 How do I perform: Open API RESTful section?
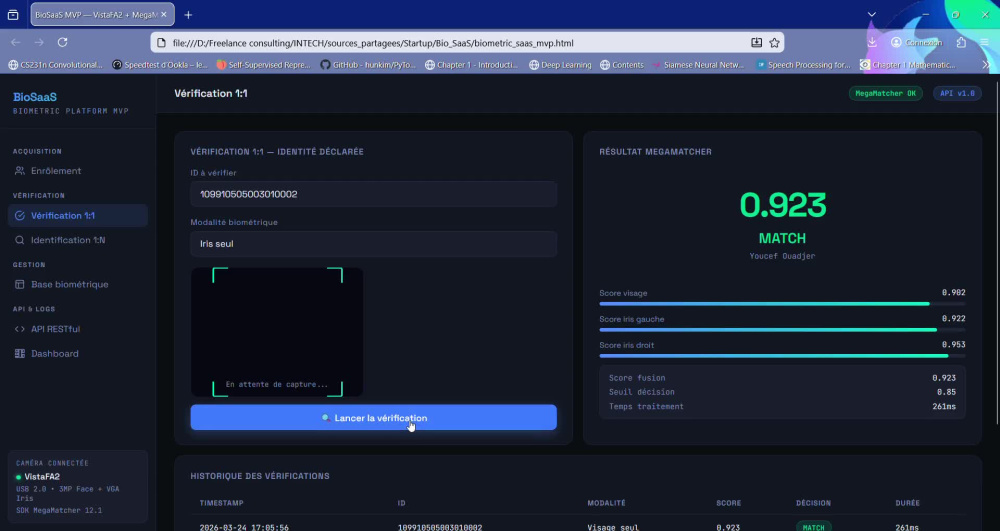click(77, 329)
